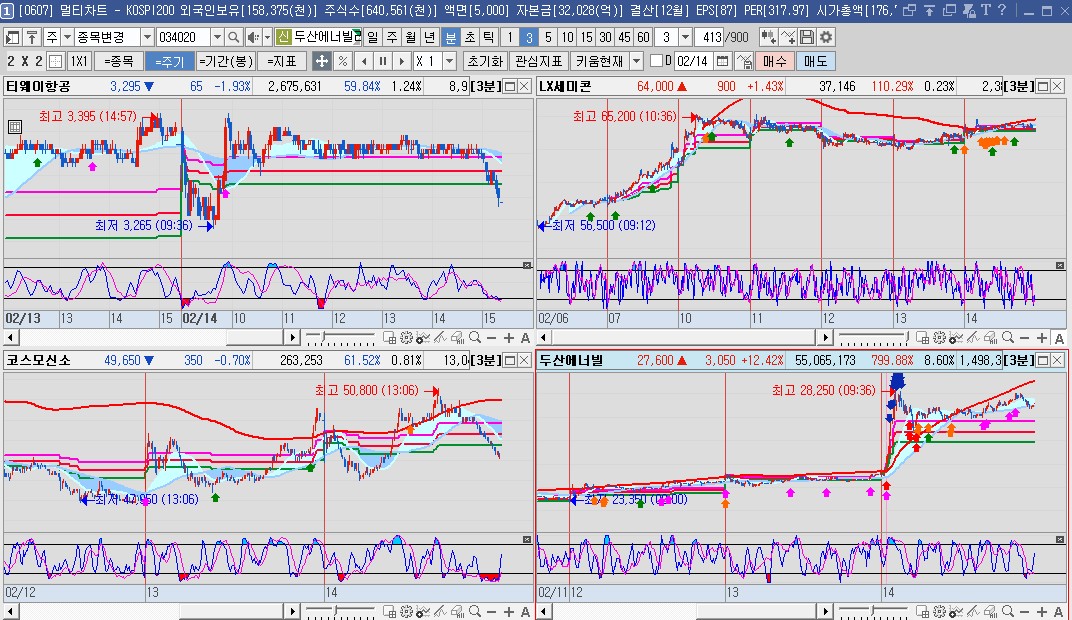Select the 초 seconds period tab
Screen dimensions: 1072x620
(x=470, y=37)
